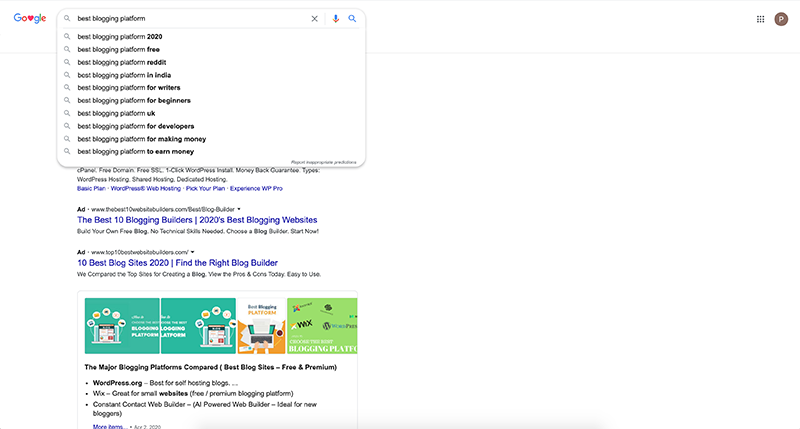Click the grey magnifier icon inside search box

coord(67,18)
